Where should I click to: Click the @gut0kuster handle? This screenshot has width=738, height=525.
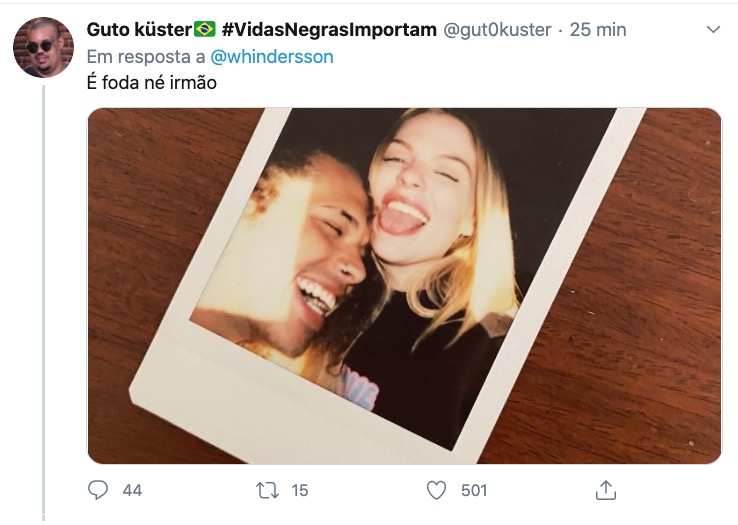tap(497, 30)
